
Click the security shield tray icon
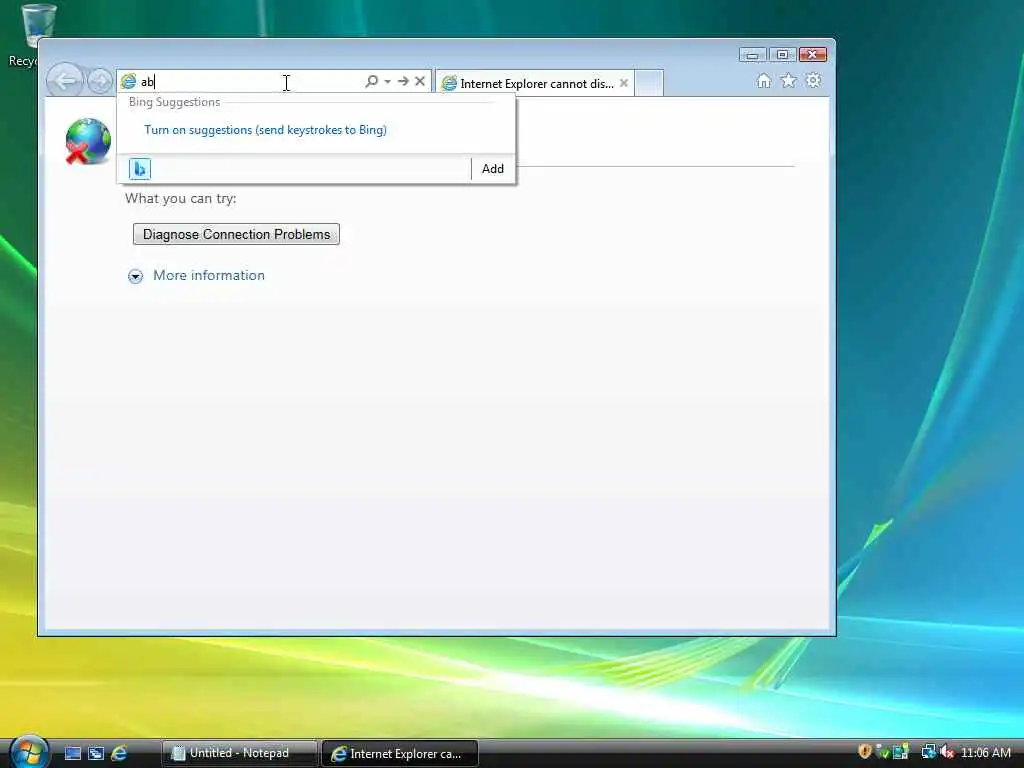click(865, 752)
